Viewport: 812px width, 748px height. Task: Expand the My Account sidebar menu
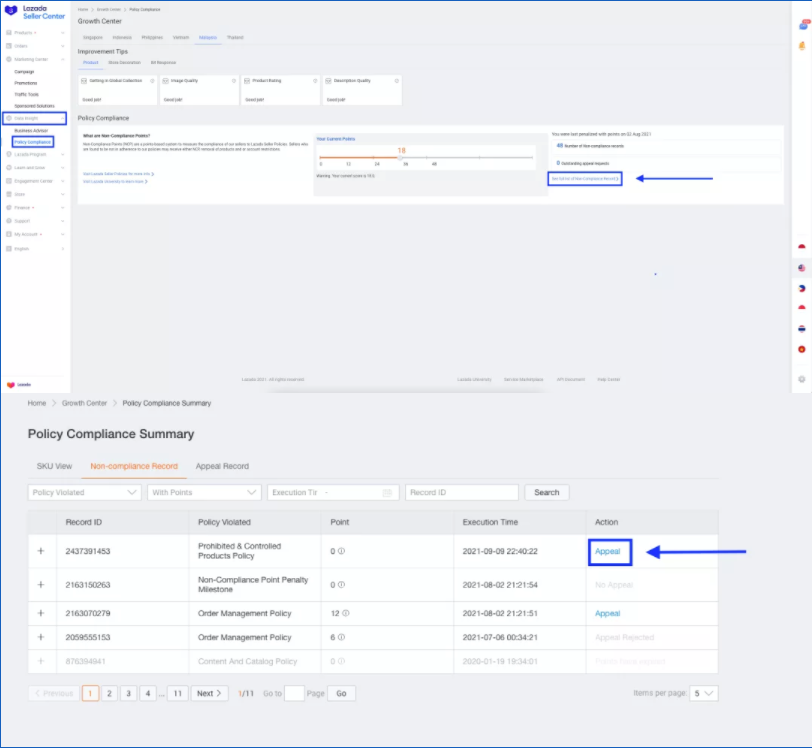coord(35,235)
